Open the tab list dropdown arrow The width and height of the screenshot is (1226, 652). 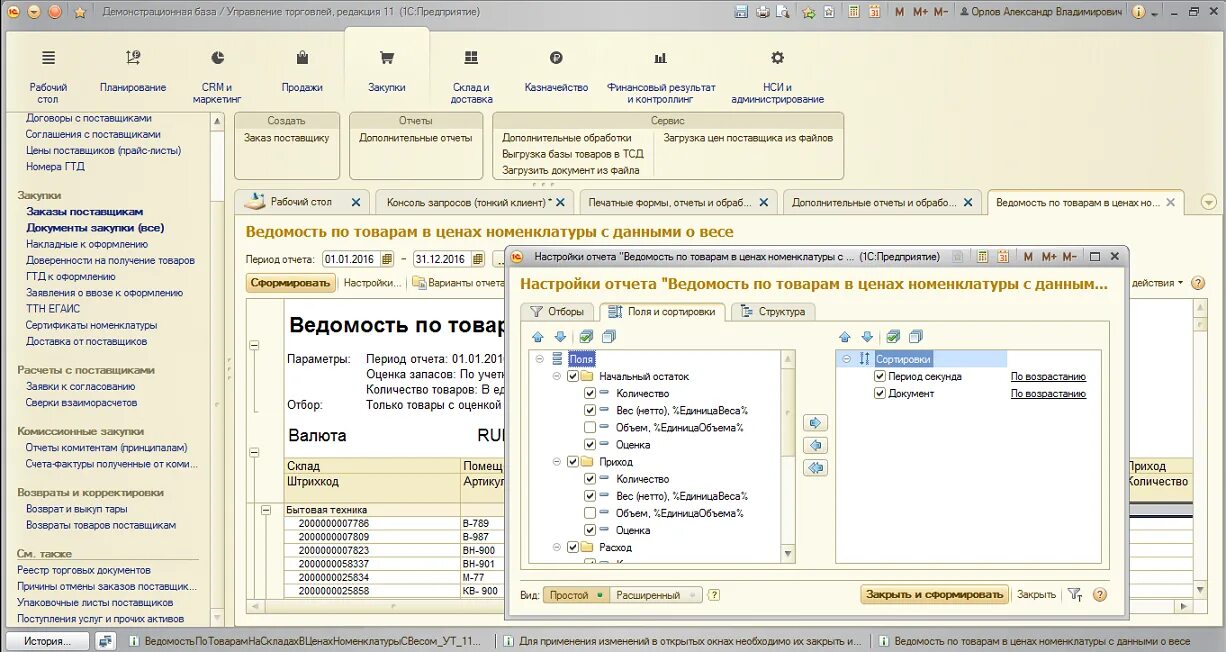[x=1208, y=202]
